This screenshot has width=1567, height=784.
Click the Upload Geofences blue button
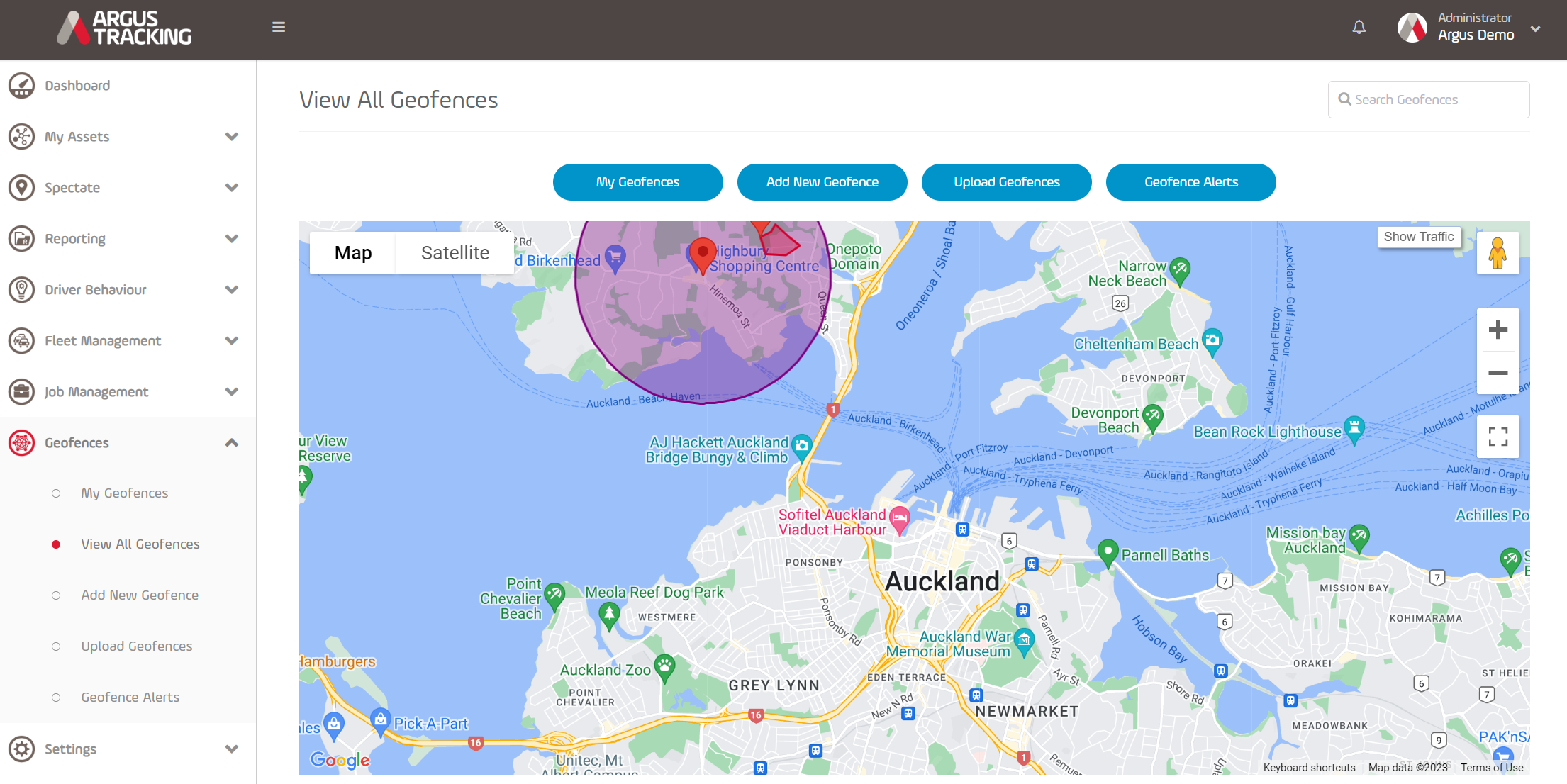(x=1006, y=182)
